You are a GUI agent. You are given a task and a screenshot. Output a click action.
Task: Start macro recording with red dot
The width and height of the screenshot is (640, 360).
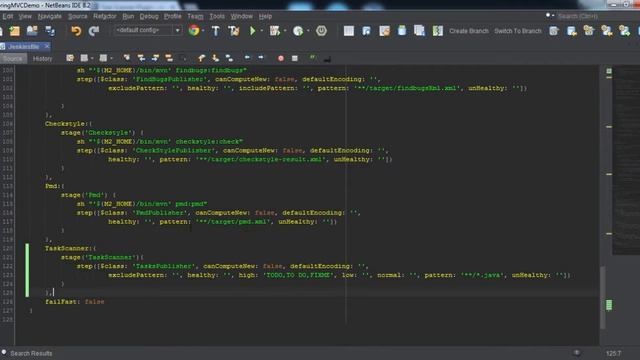[281, 58]
